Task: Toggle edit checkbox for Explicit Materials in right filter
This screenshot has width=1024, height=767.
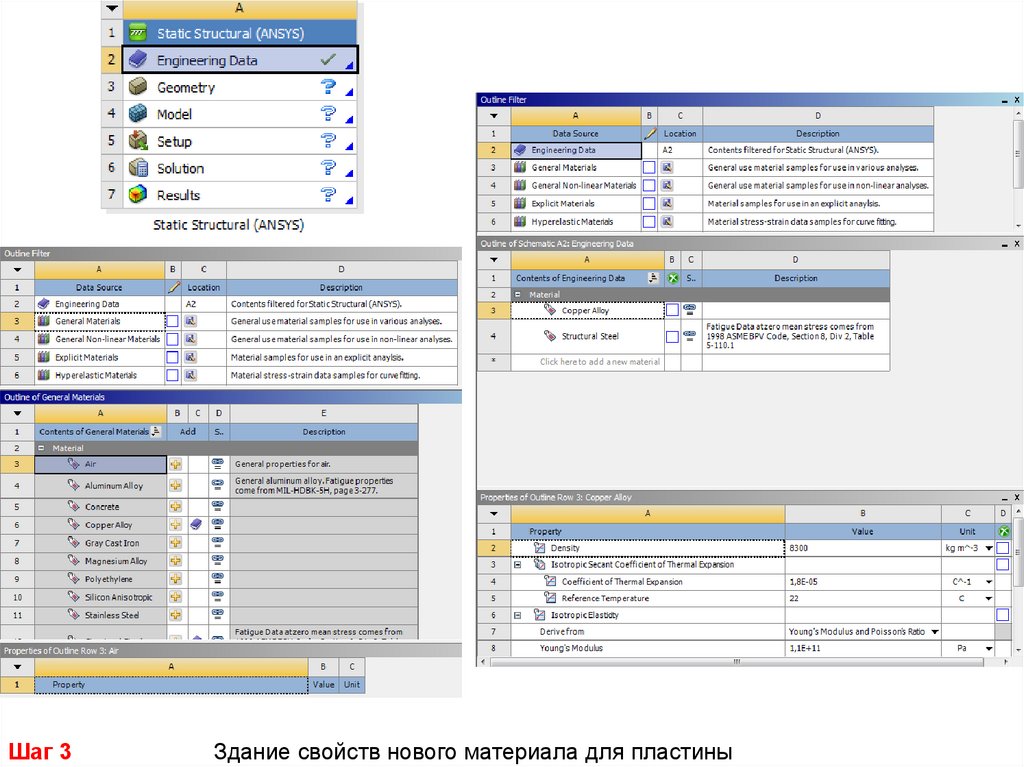Action: click(x=649, y=203)
